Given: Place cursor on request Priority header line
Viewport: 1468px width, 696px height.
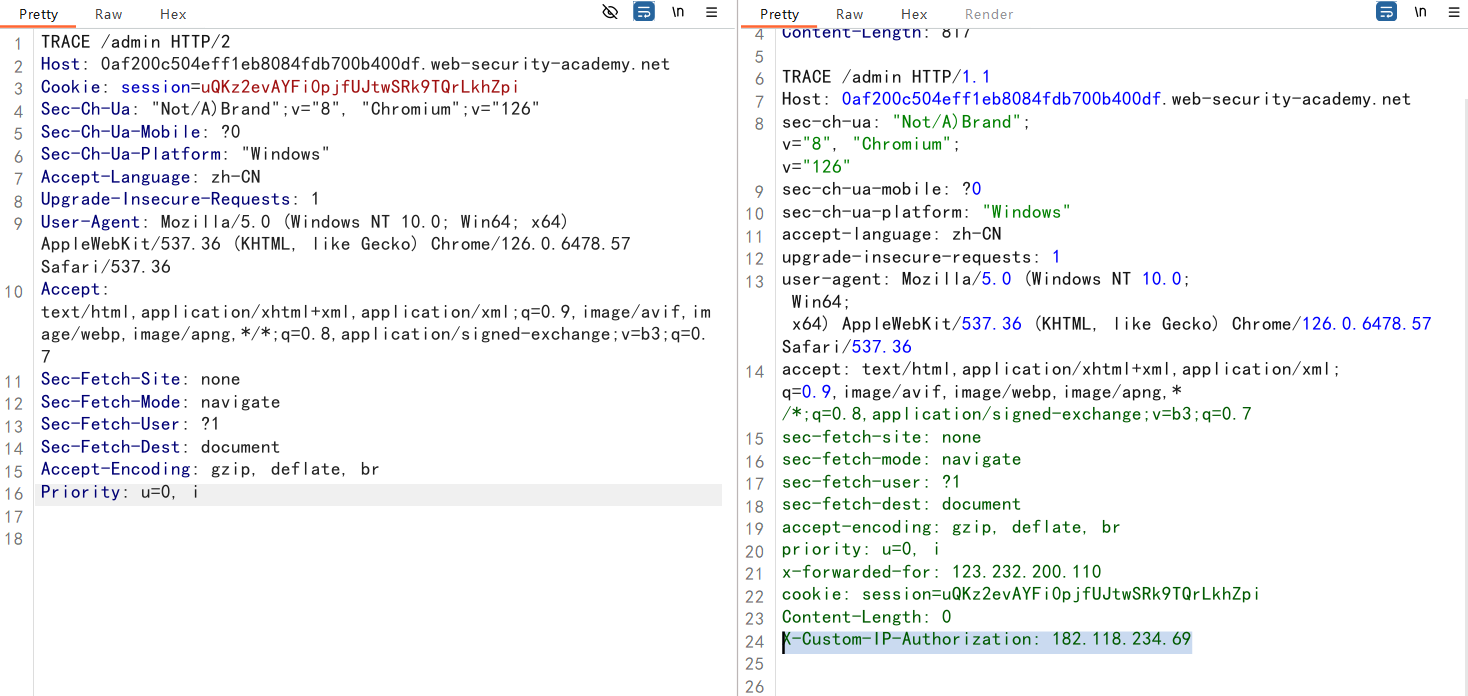Looking at the screenshot, I should click(119, 492).
